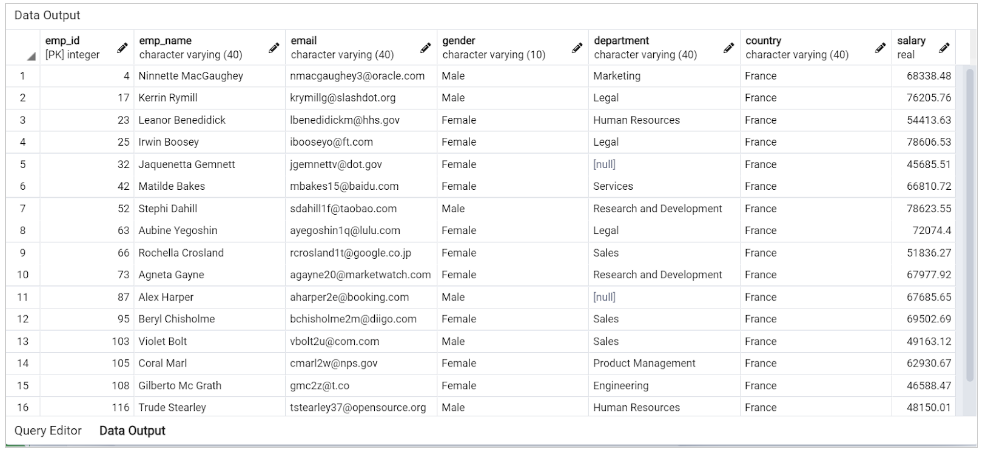This screenshot has height=452, width=983.
Task: Click the France country cell for Coral Marl
Action: (x=817, y=363)
